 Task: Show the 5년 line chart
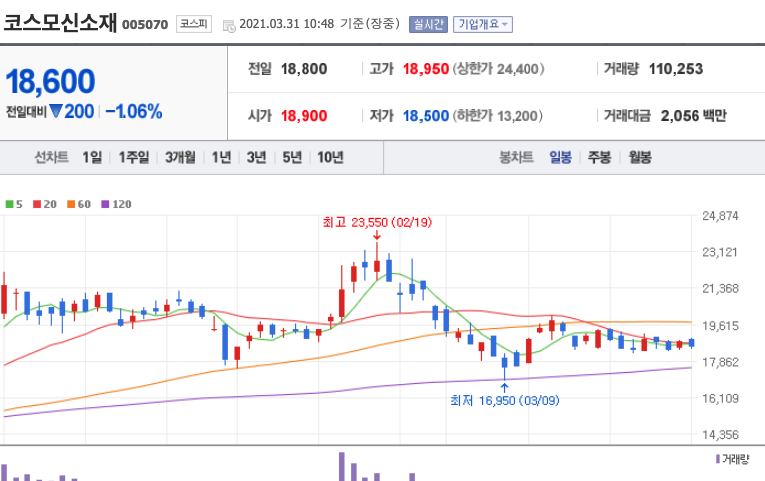[x=292, y=157]
